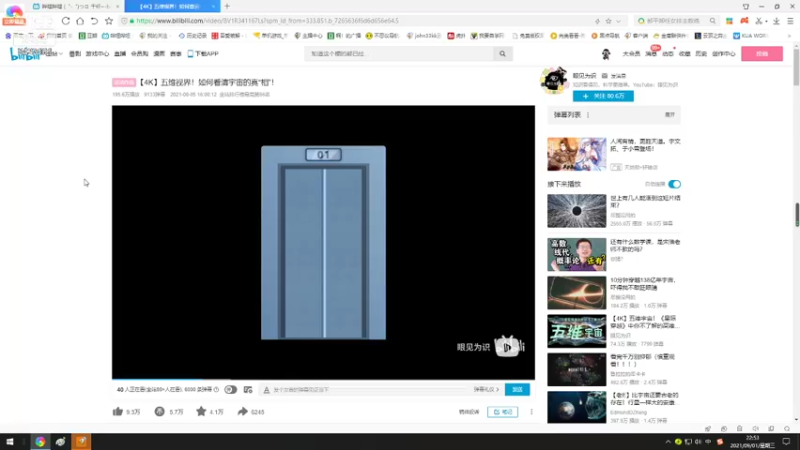Send danmaku with the blue send button
800x450 pixels.
(517, 389)
